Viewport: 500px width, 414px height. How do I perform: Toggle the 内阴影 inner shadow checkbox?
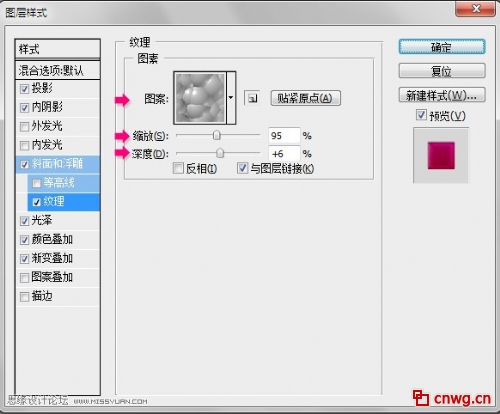24,108
